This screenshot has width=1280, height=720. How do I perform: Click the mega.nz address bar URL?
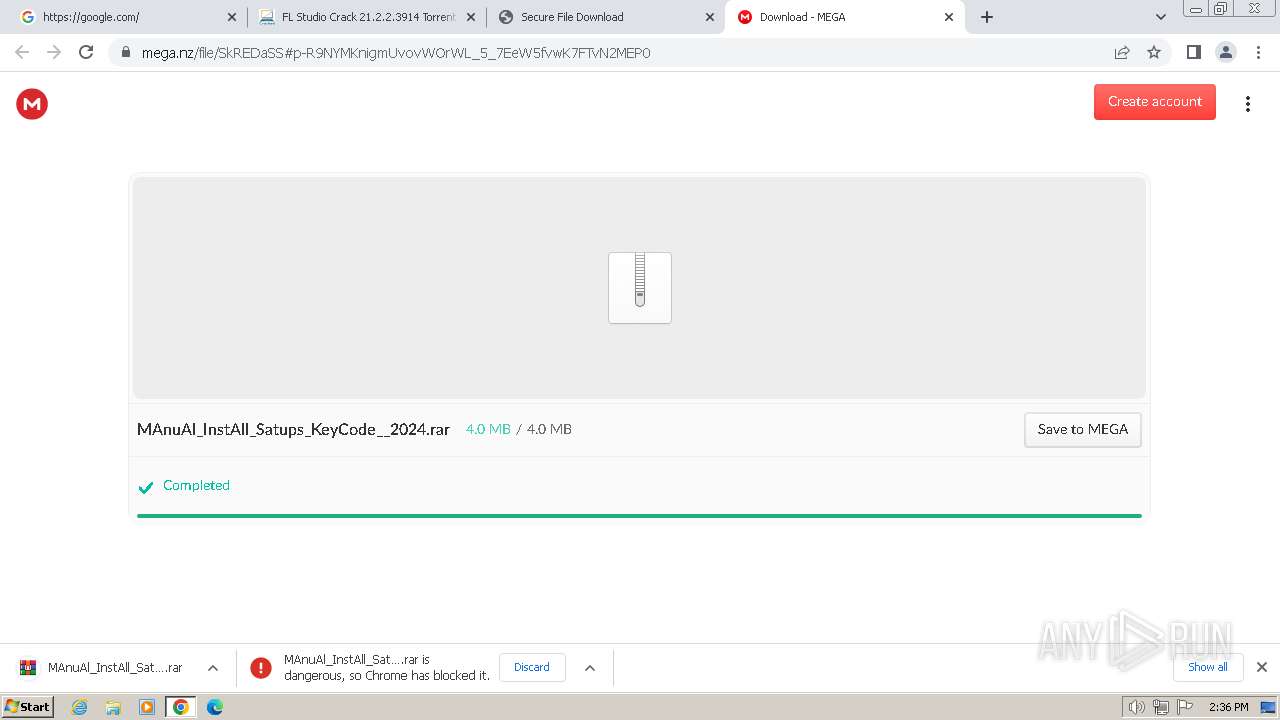[x=396, y=53]
